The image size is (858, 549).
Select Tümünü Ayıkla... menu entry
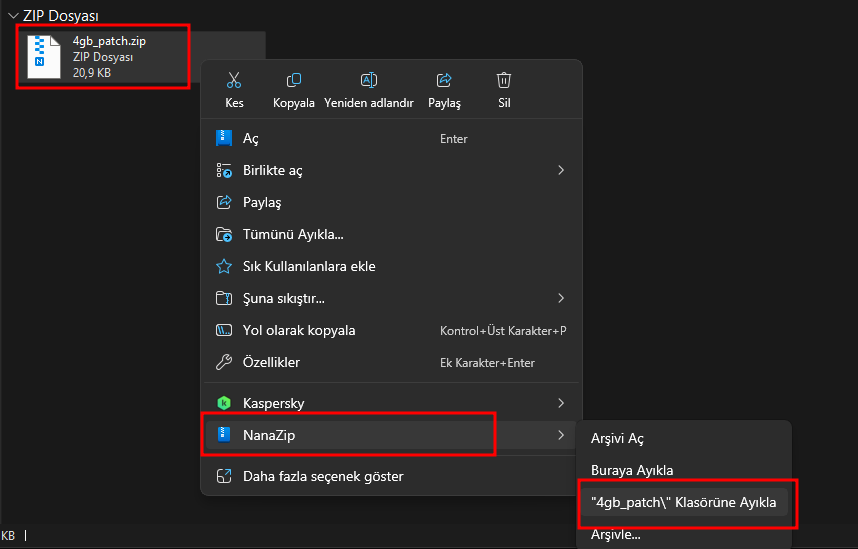391,234
